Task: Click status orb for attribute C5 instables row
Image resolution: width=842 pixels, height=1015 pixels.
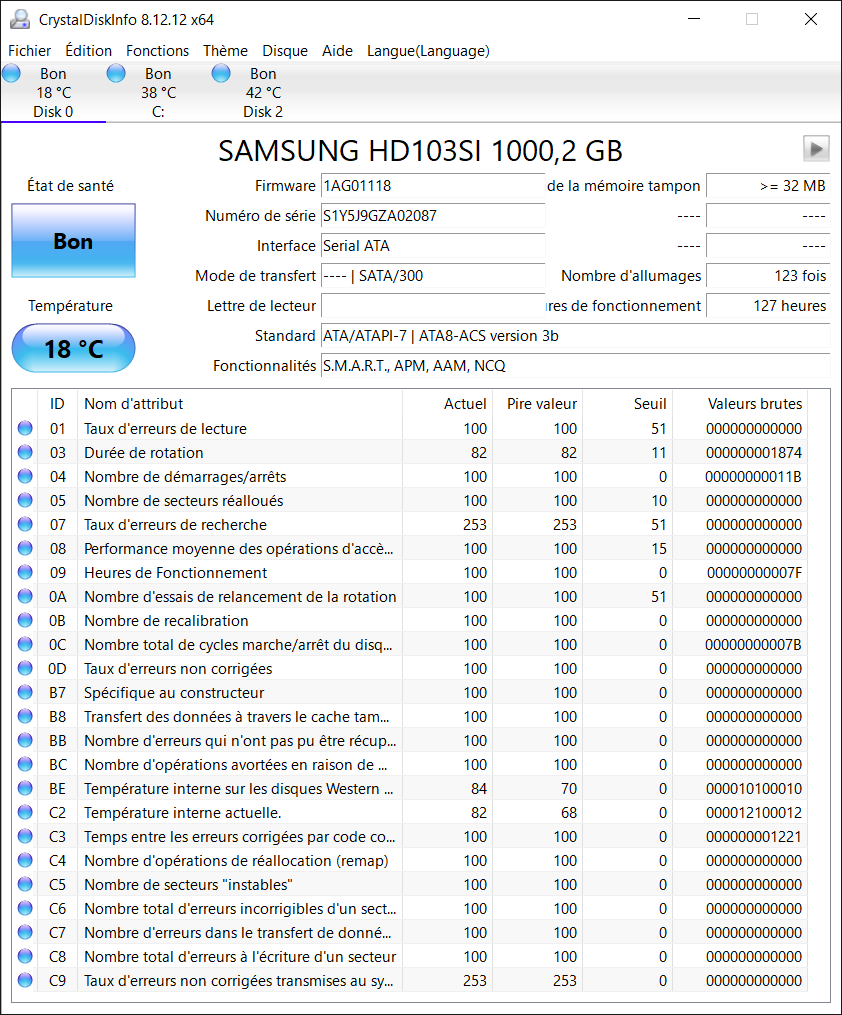Action: click(x=25, y=884)
